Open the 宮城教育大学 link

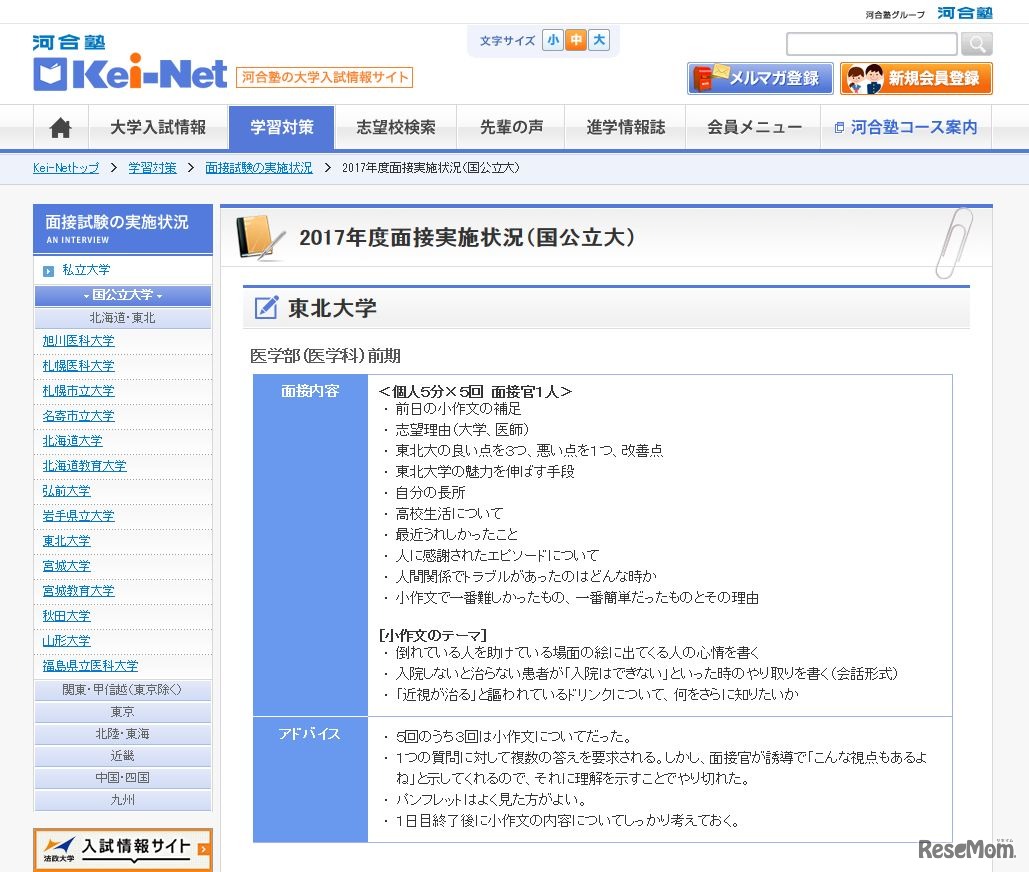pyautogui.click(x=78, y=591)
